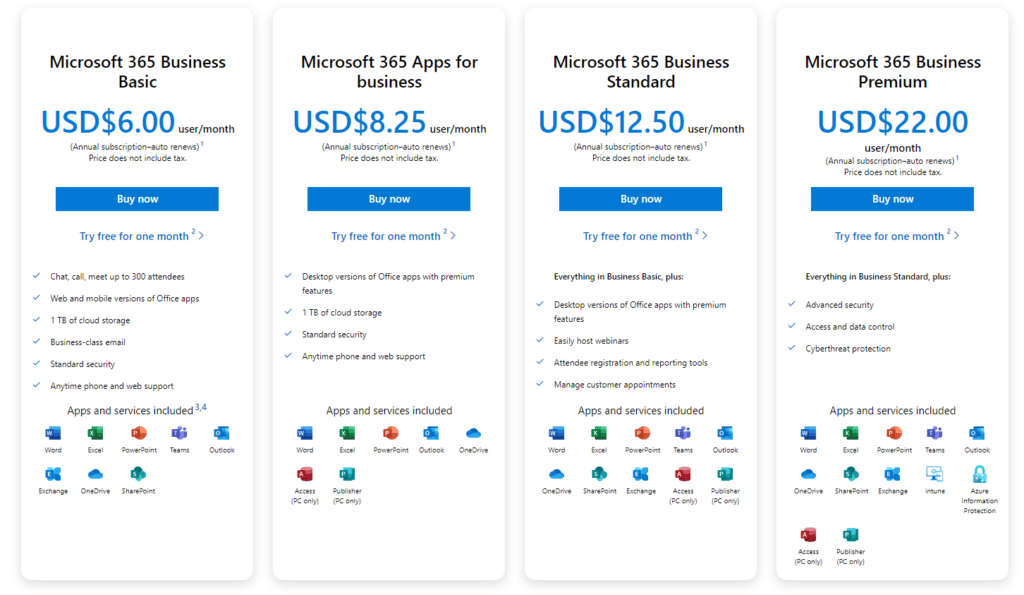Open Try free for one month under Premium
The image size is (1024, 595).
point(889,236)
